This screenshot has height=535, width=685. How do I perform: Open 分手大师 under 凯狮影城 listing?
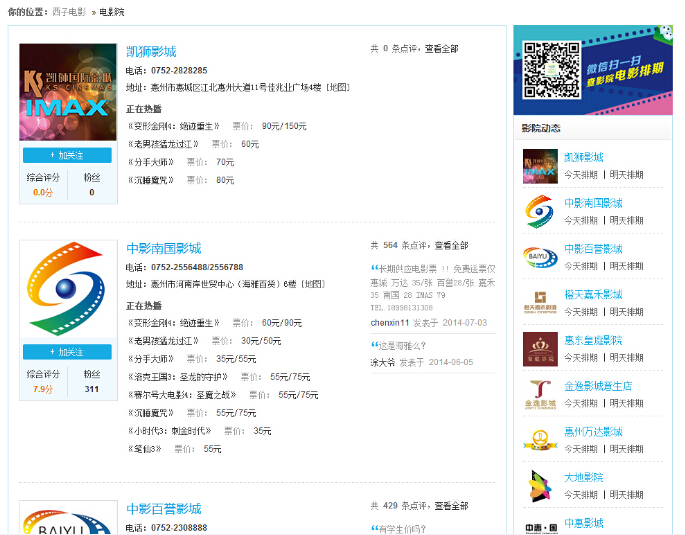click(151, 162)
